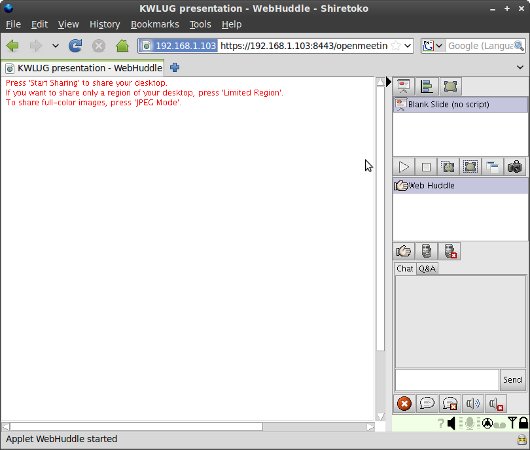Mute audio with speaker red X icon
530x450 pixels.
(x=496, y=403)
